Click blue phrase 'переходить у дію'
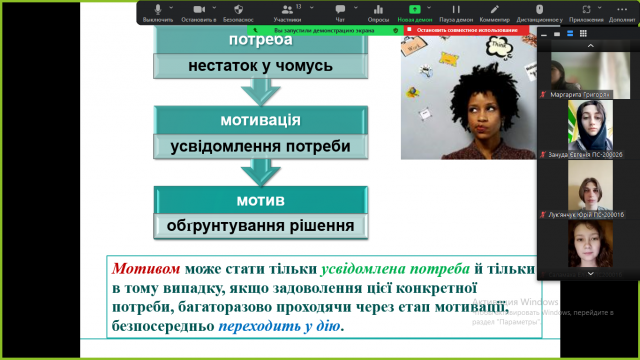 [279, 326]
